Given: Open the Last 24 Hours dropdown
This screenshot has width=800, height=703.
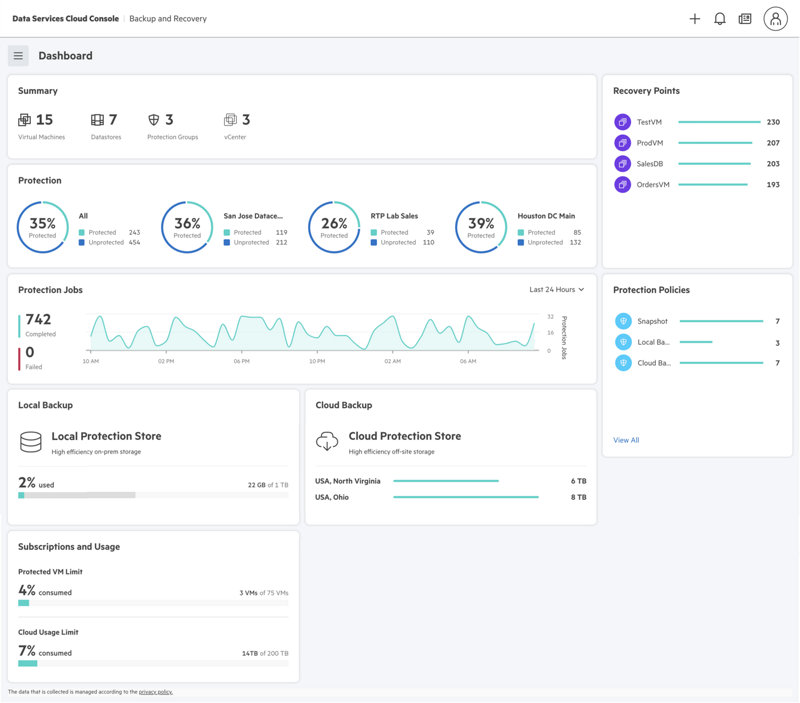Looking at the screenshot, I should [556, 289].
